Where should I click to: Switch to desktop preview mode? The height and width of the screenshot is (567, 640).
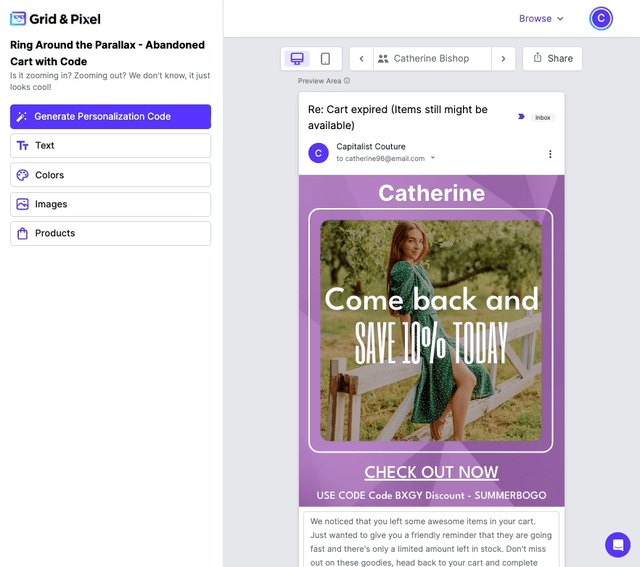tap(297, 58)
